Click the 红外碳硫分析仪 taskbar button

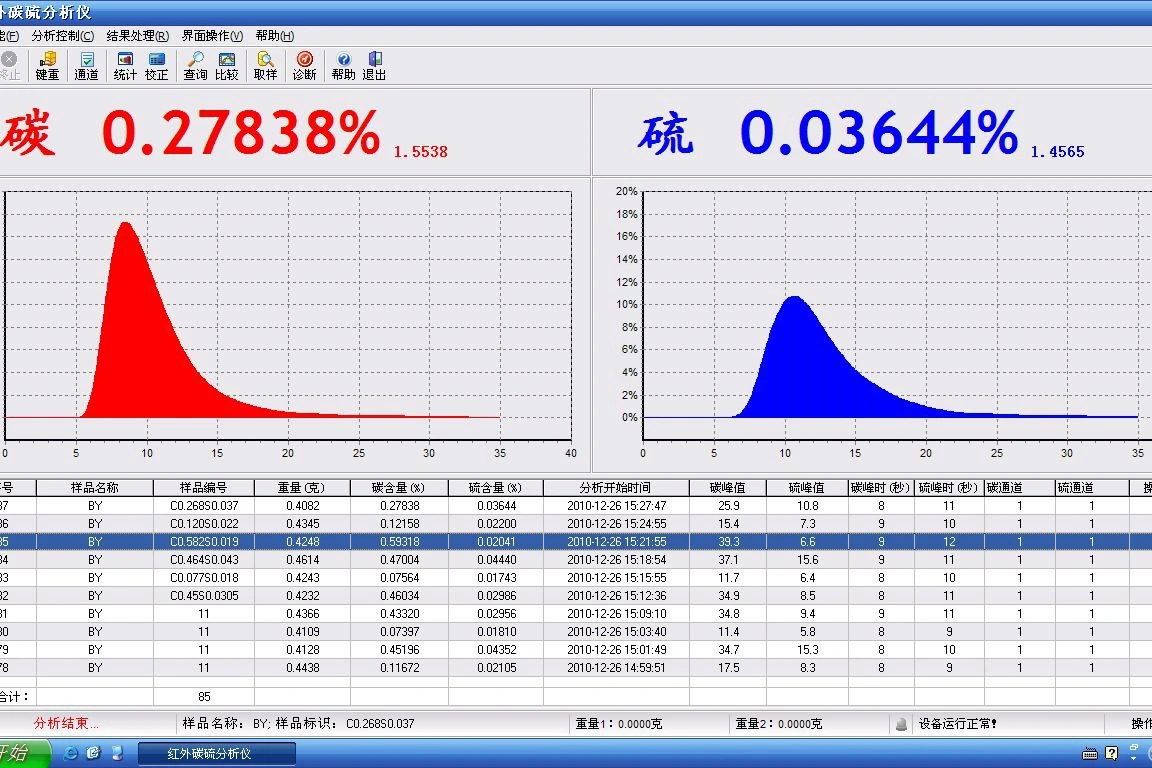216,753
